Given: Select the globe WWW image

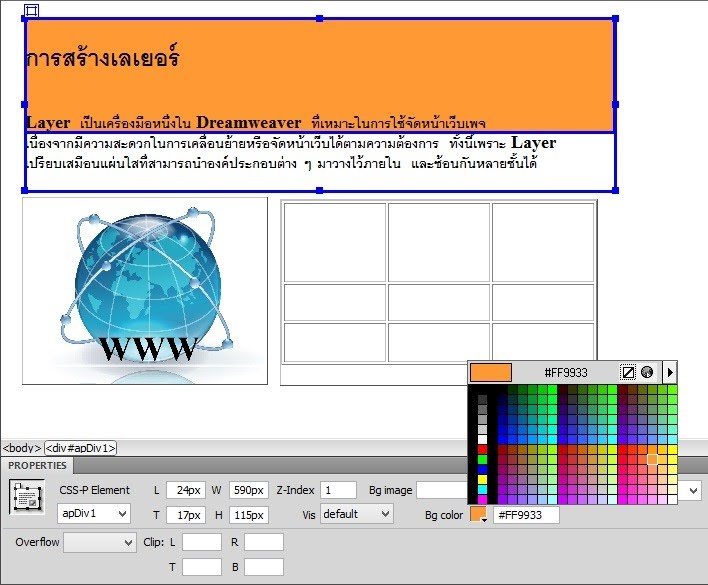Looking at the screenshot, I should (x=145, y=291).
